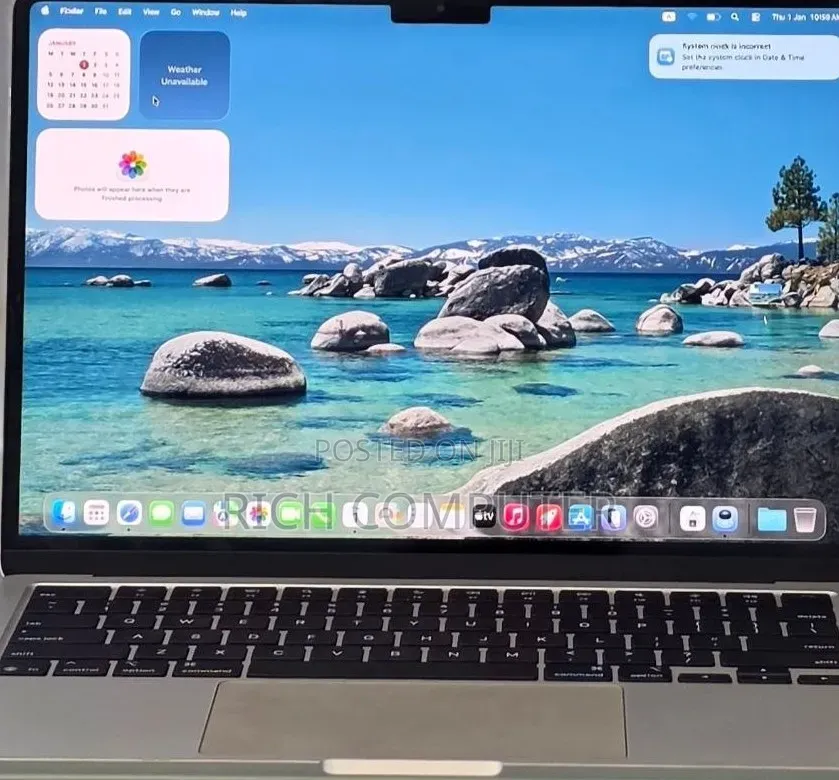Open System Settings gear in Dock

tap(646, 518)
